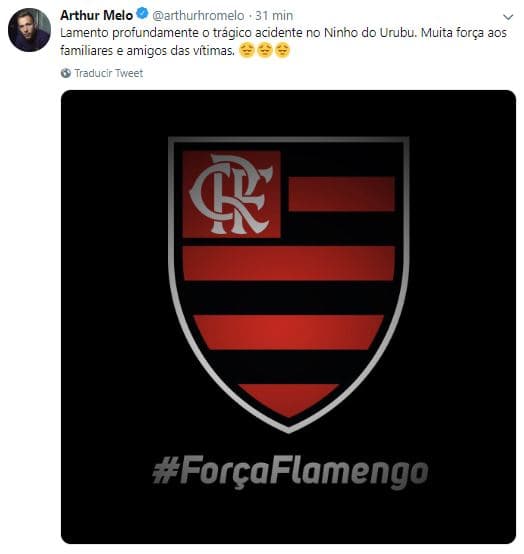The height and width of the screenshot is (554, 524).
Task: Open the @arthurhromelo handle link
Action: coord(198,16)
